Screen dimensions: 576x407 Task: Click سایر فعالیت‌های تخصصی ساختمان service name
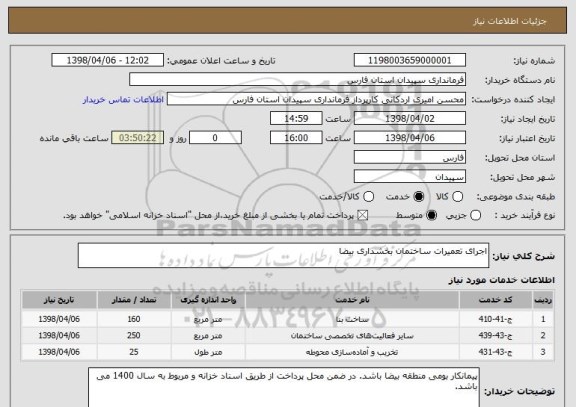[x=352, y=335]
